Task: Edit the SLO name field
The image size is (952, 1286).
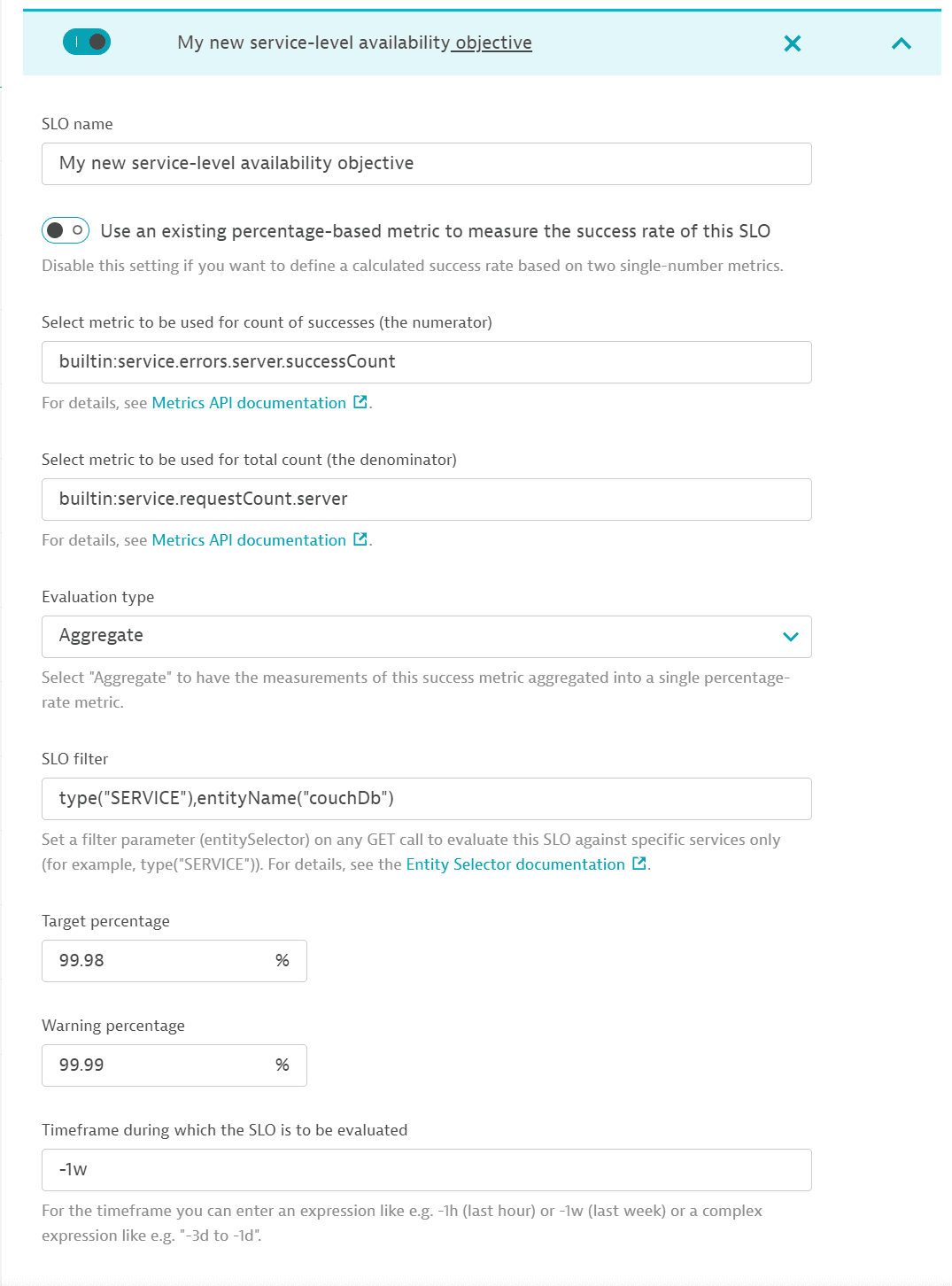Action: (x=426, y=163)
